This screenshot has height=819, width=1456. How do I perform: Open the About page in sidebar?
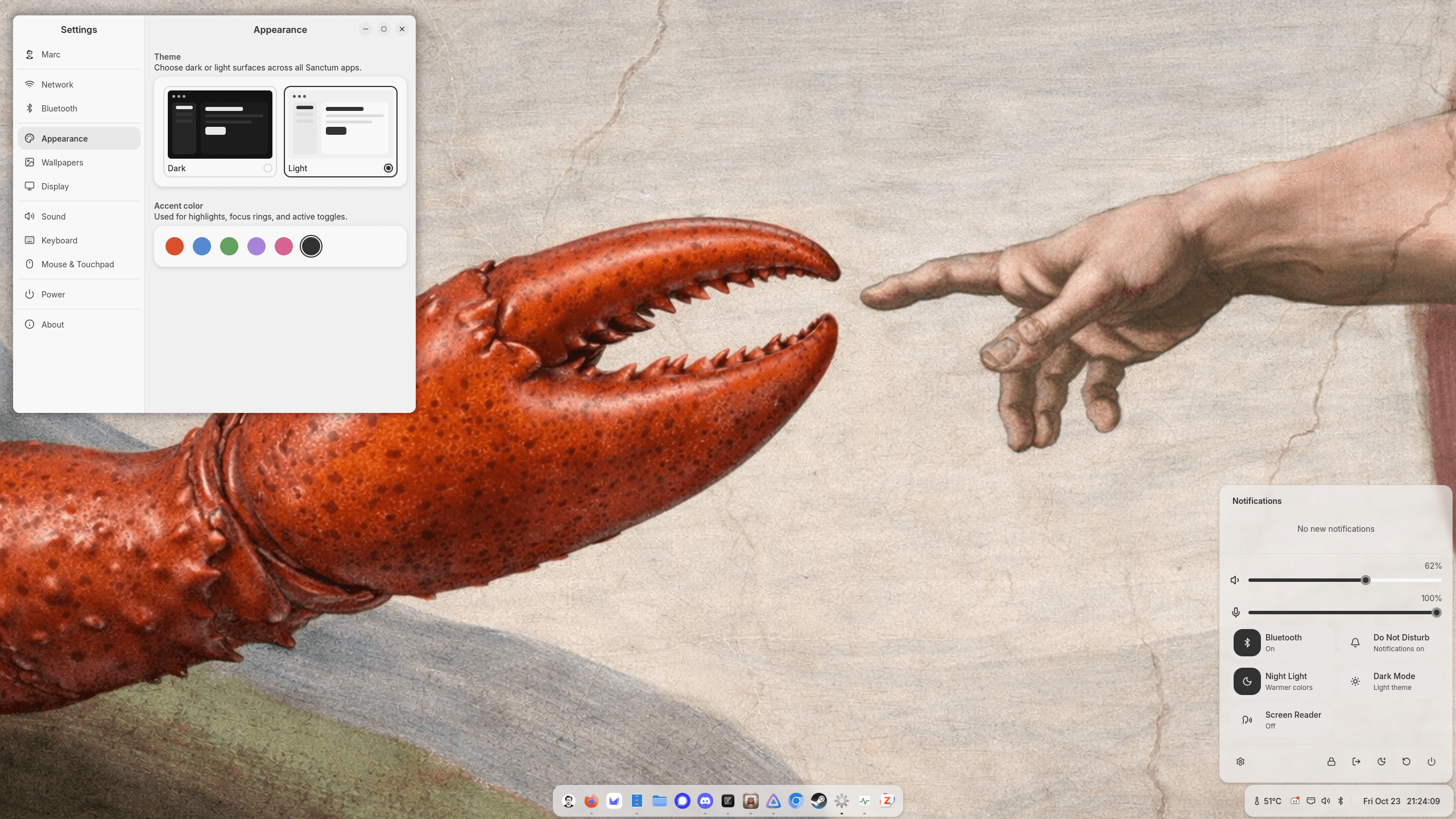pos(79,325)
